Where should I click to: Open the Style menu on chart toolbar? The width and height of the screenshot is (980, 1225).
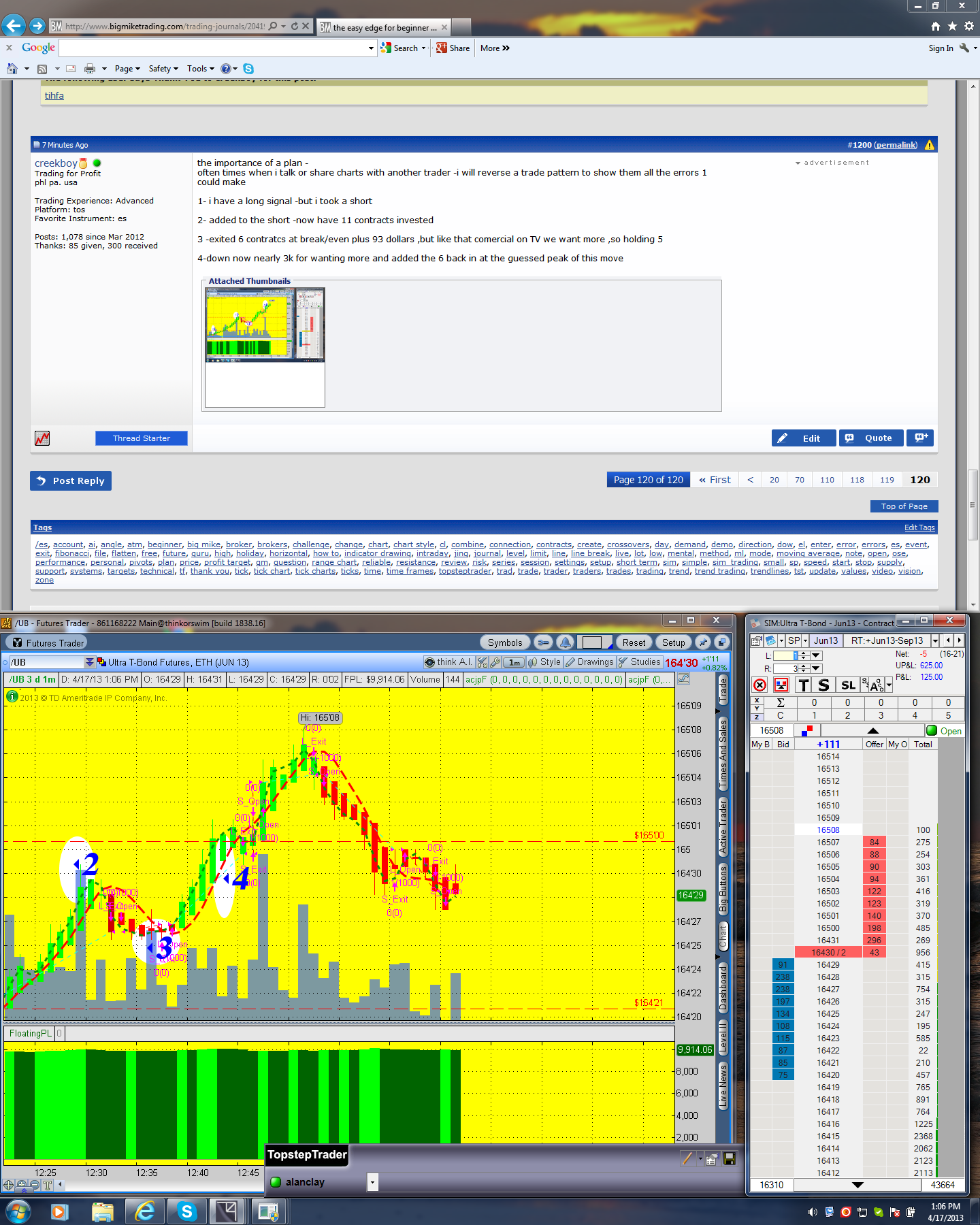point(544,662)
